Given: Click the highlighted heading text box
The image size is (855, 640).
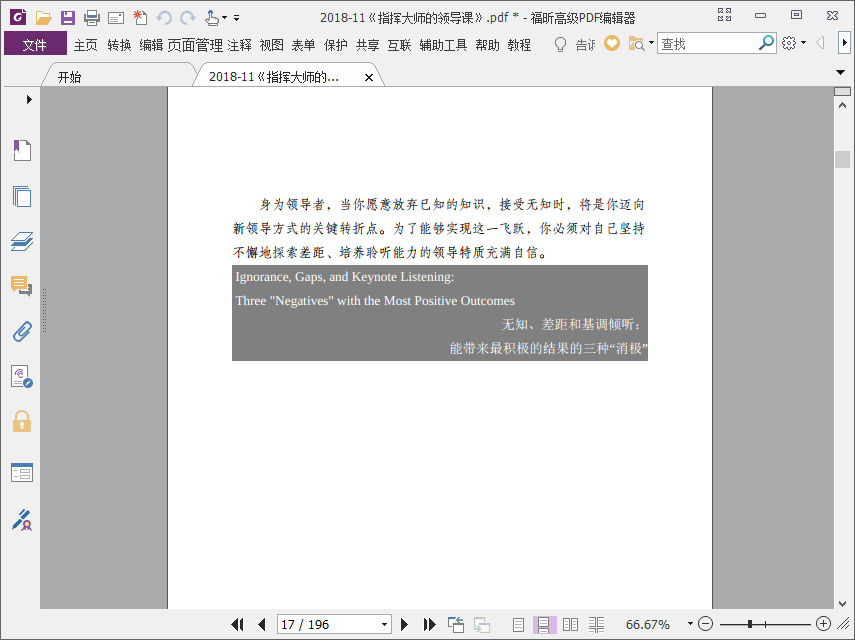Looking at the screenshot, I should click(x=439, y=313).
